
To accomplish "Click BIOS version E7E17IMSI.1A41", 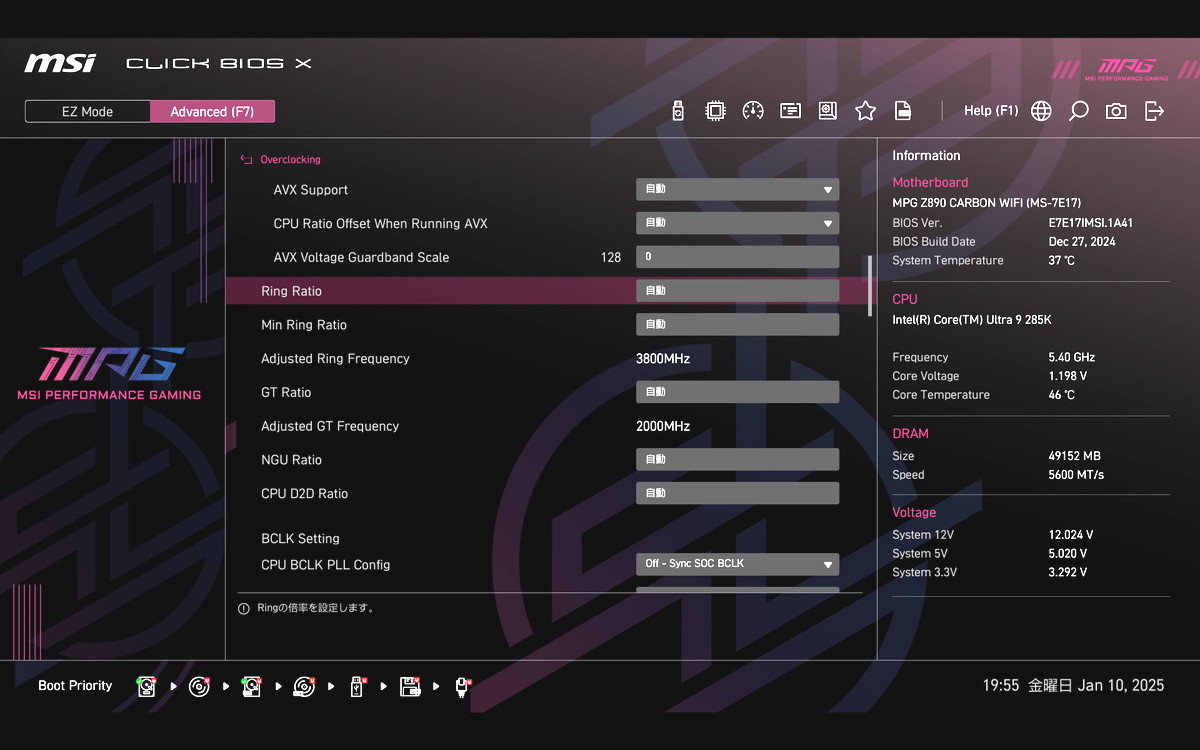I will (1091, 223).
